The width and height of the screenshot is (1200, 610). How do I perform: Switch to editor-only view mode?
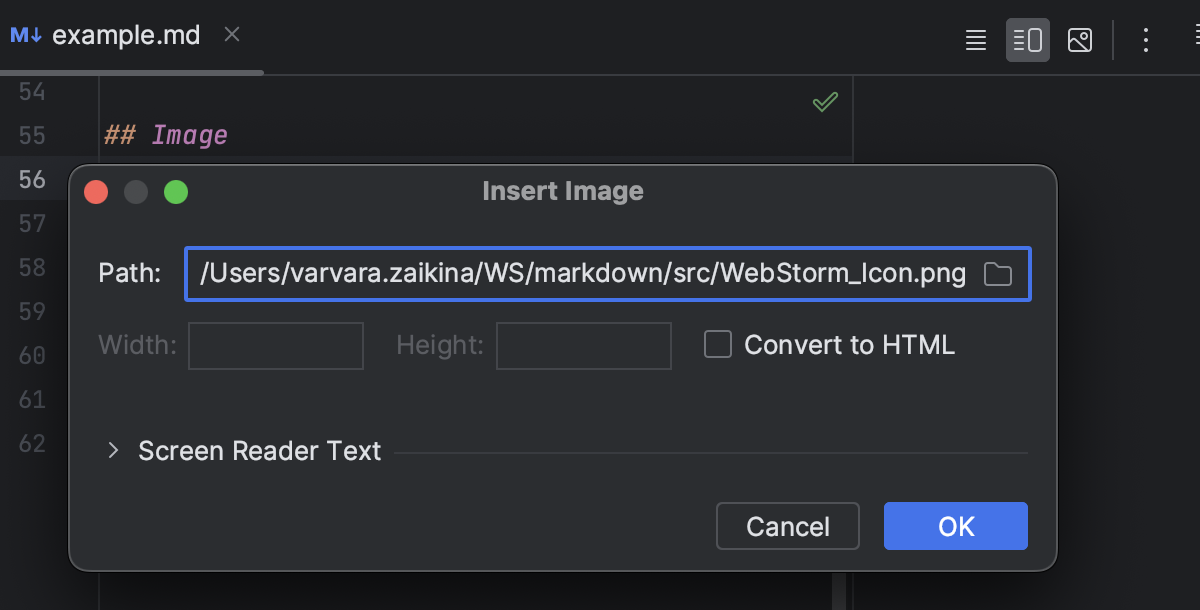point(975,40)
